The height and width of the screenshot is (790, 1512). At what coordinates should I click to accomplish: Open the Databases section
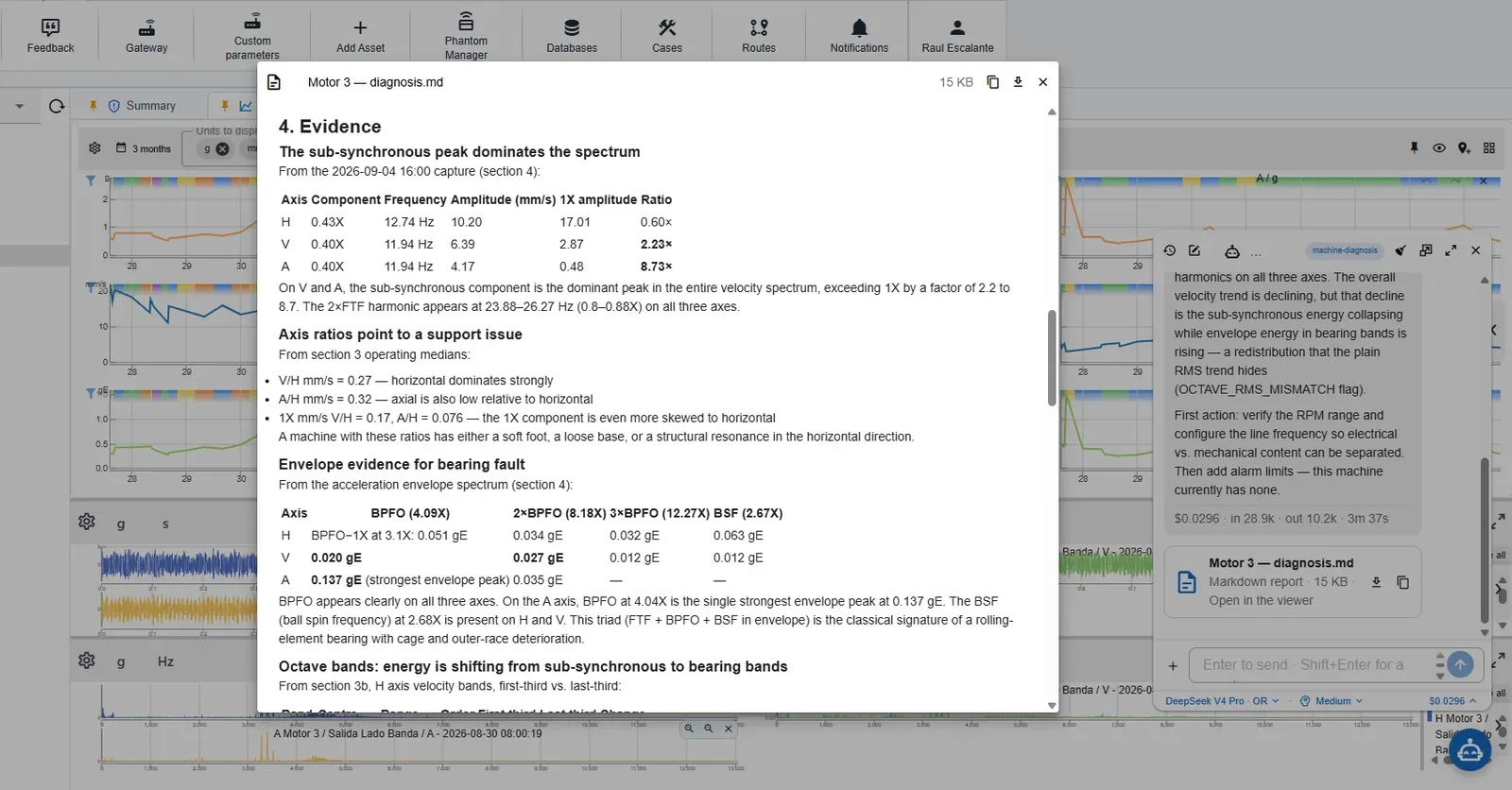[572, 36]
